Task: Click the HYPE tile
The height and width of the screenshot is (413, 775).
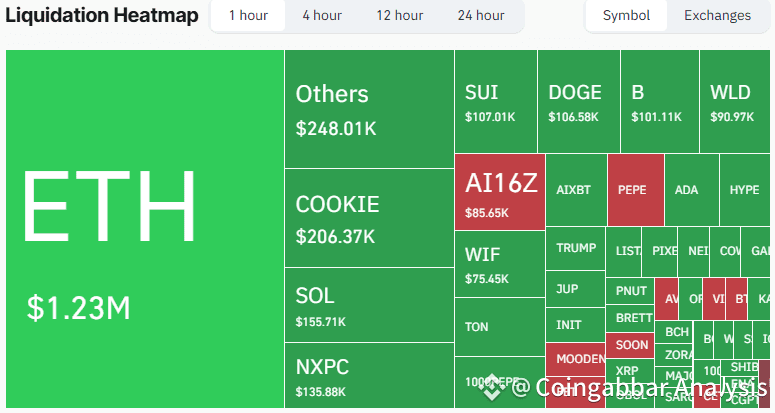Action: tap(746, 189)
